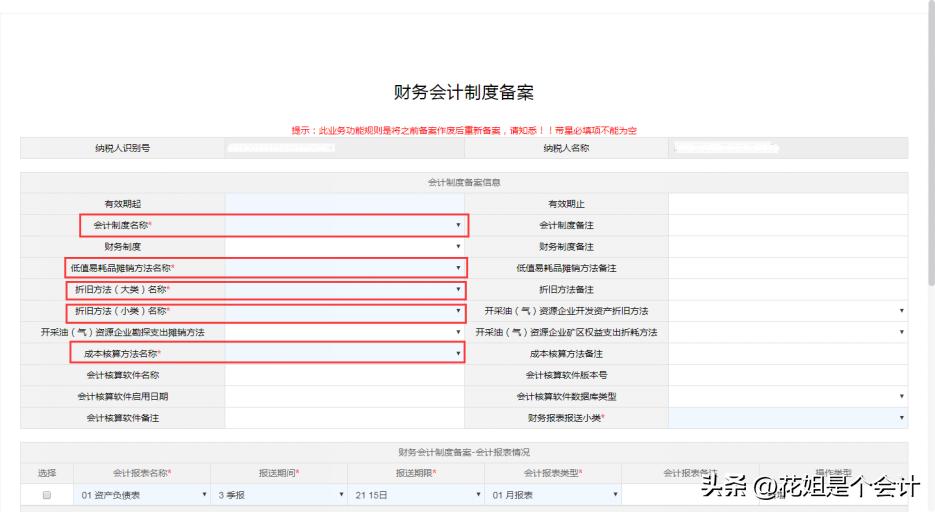Click the 折旧方法备注 input field

click(788, 289)
